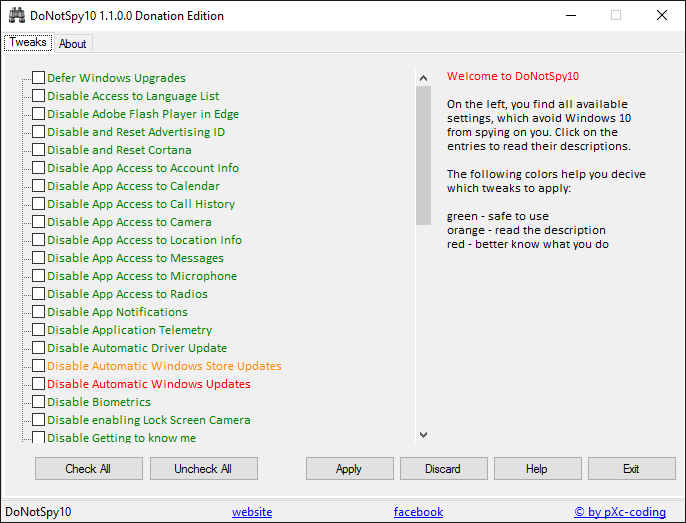Select Disable Automatic Windows Updates red text
686x523 pixels.
149,384
